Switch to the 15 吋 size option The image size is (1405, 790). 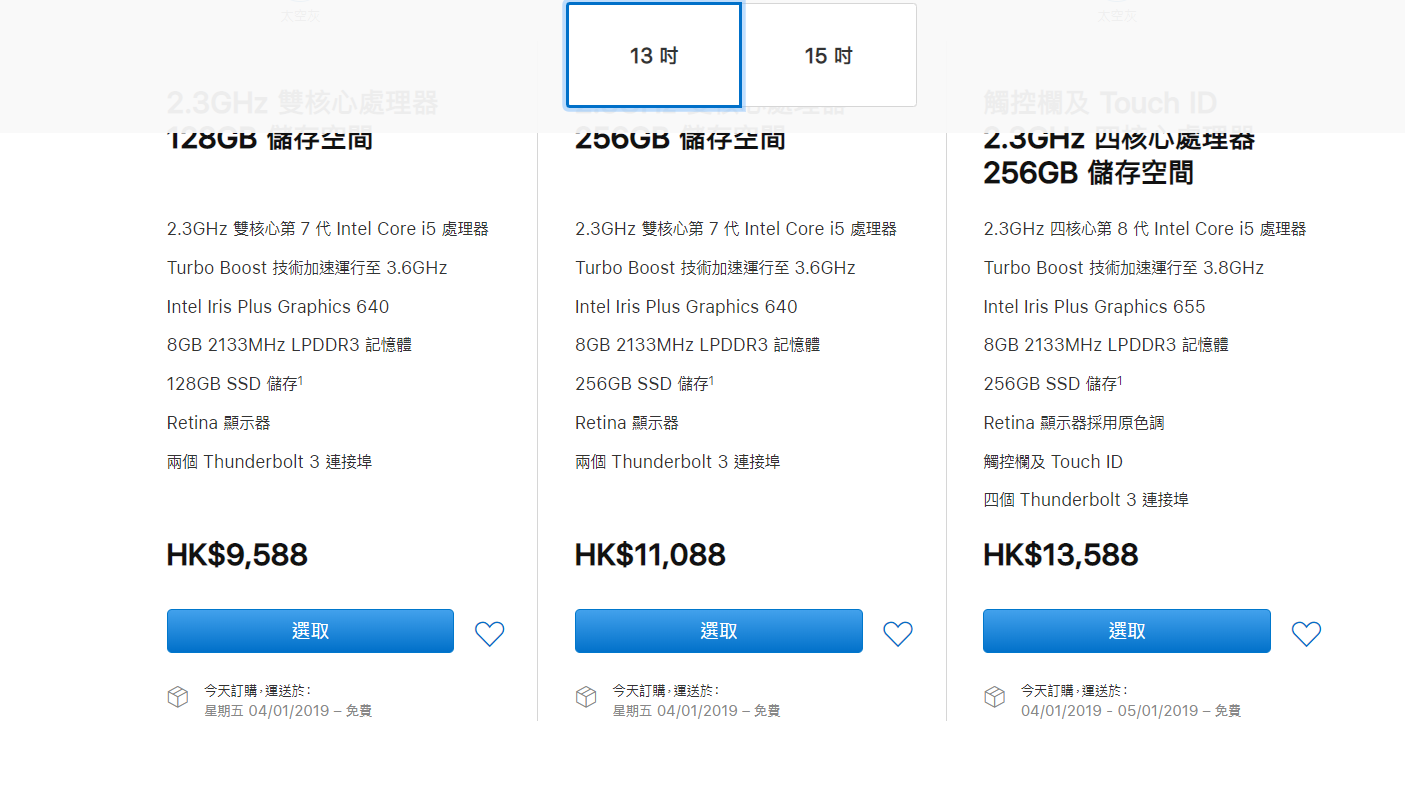point(829,55)
